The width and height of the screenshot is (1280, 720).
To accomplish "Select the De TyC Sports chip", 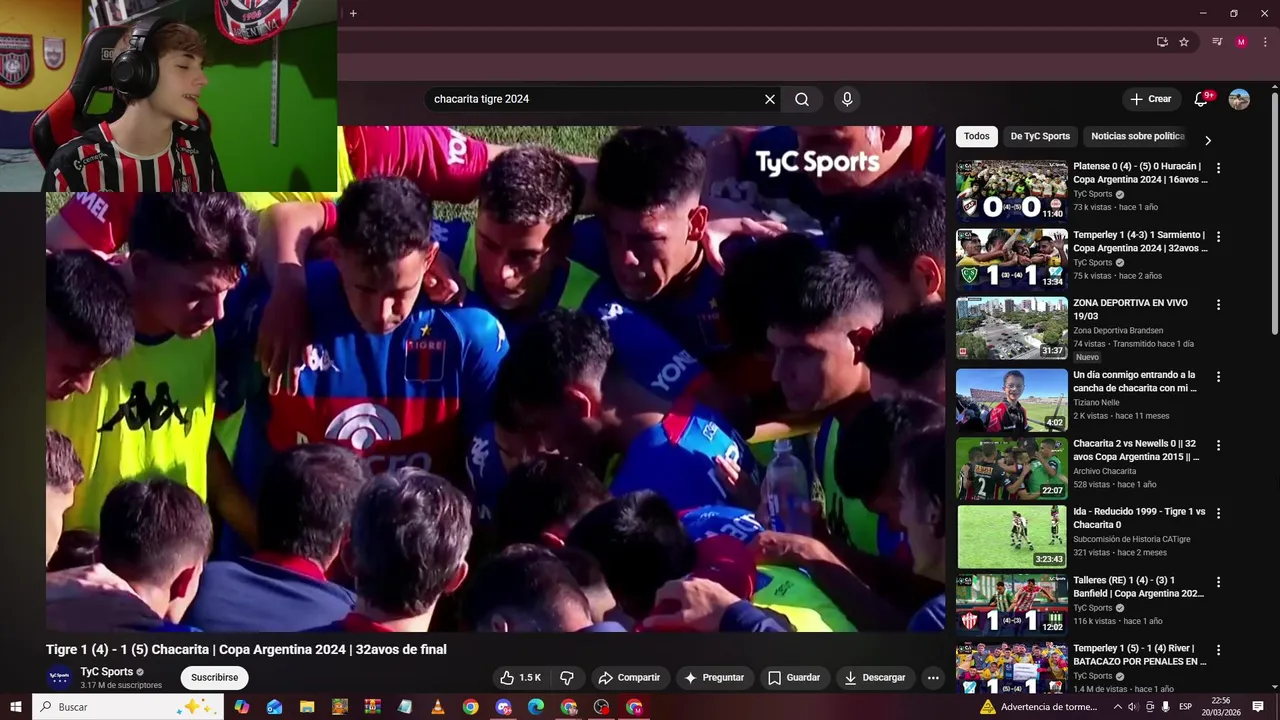I will (1040, 136).
